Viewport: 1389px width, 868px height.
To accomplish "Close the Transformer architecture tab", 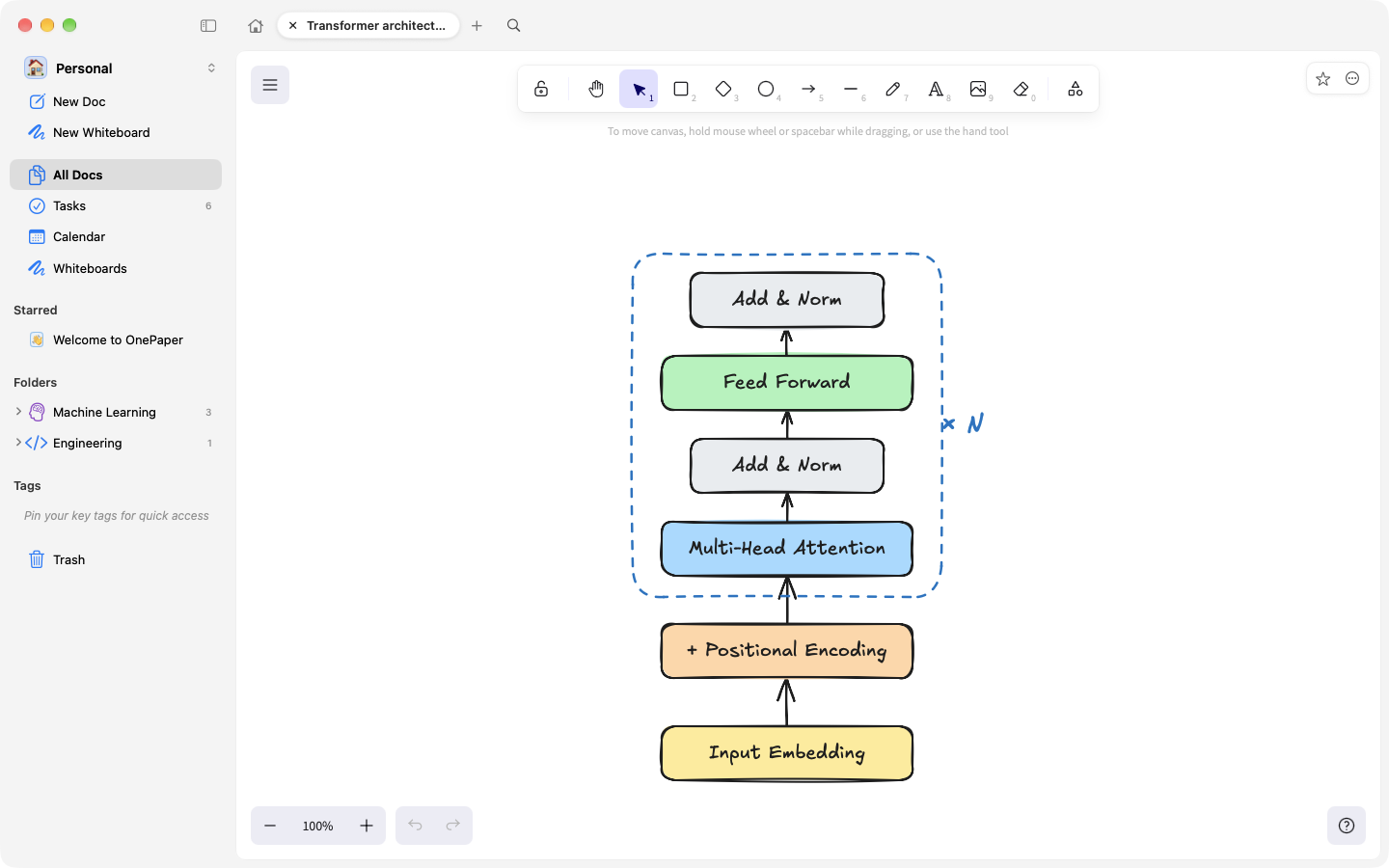I will click(293, 26).
